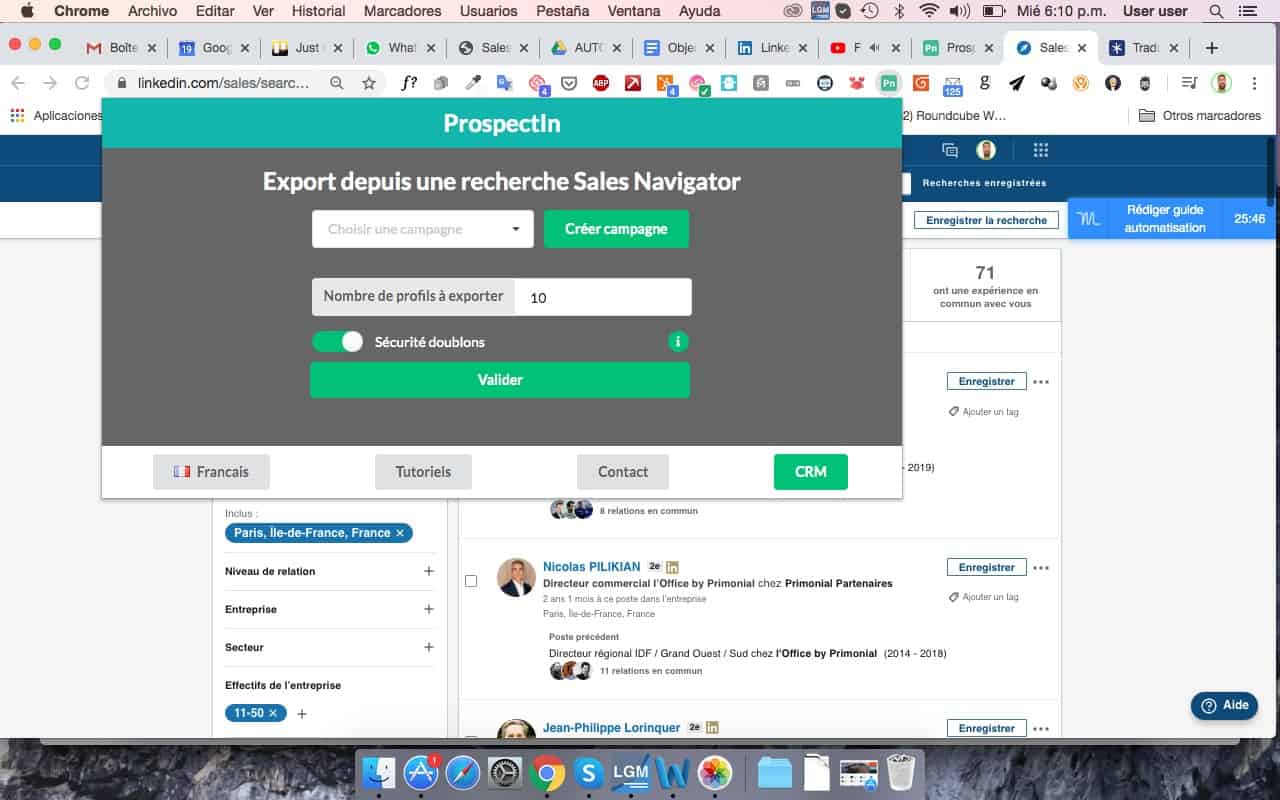Open Finder from the Dock

pyautogui.click(x=379, y=772)
